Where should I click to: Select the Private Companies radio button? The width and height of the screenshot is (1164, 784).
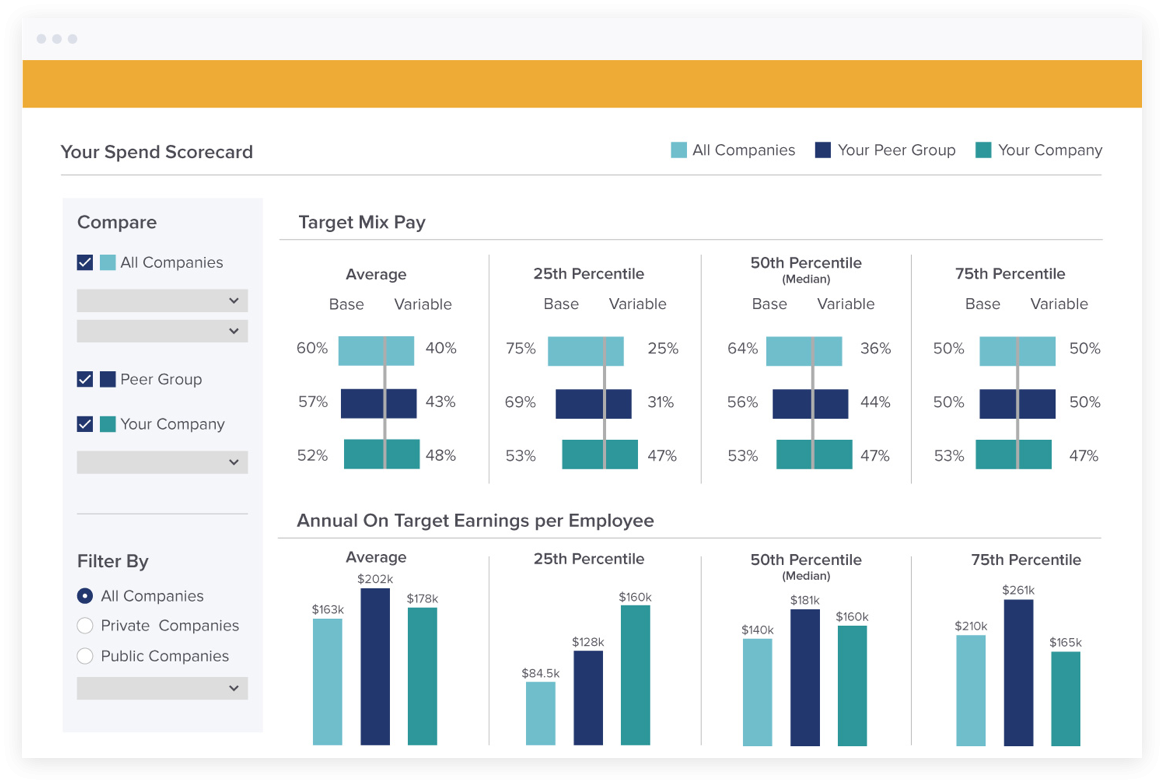click(85, 625)
